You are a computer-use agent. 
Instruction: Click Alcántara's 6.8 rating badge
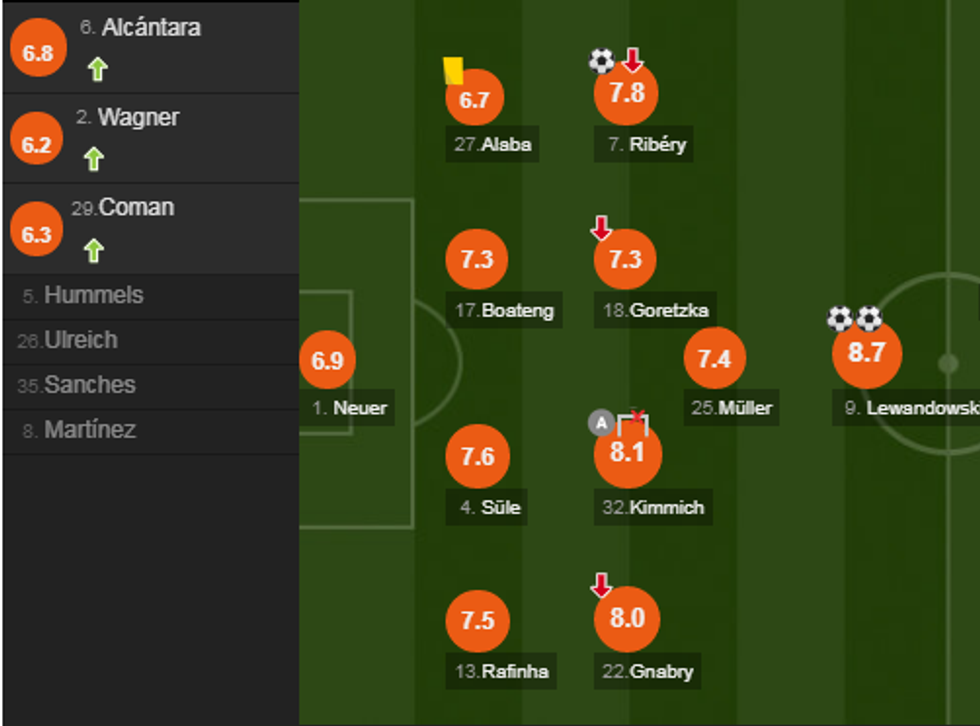coord(38,52)
